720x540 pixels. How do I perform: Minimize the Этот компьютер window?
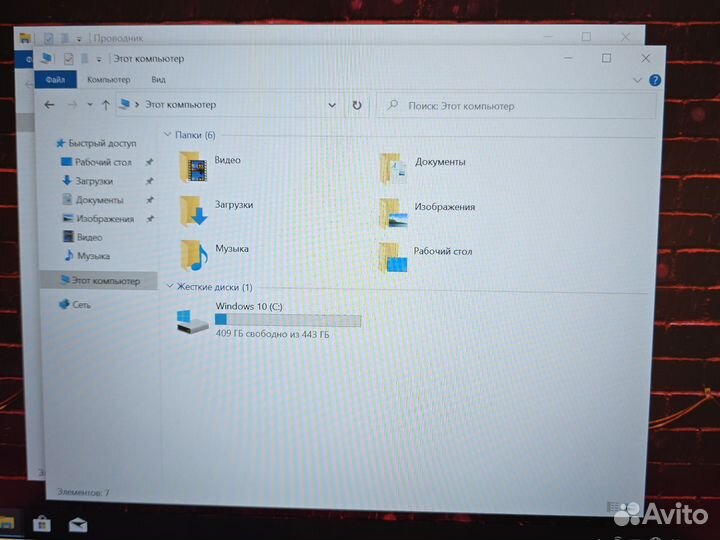tap(568, 58)
